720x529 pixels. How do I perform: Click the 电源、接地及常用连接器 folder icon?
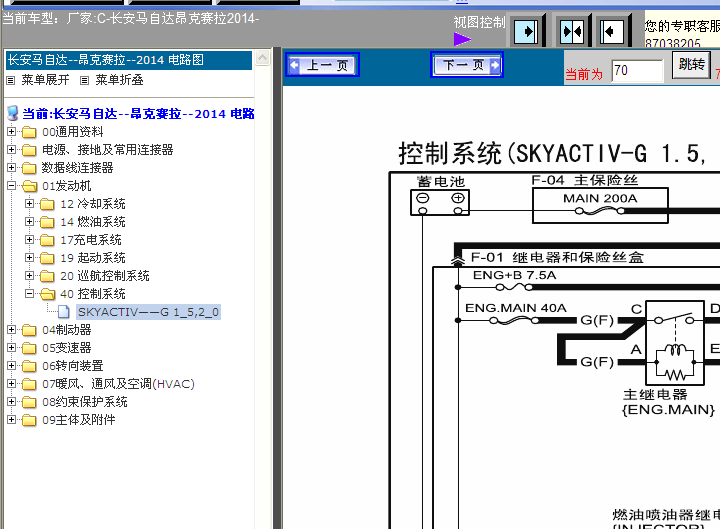29,150
